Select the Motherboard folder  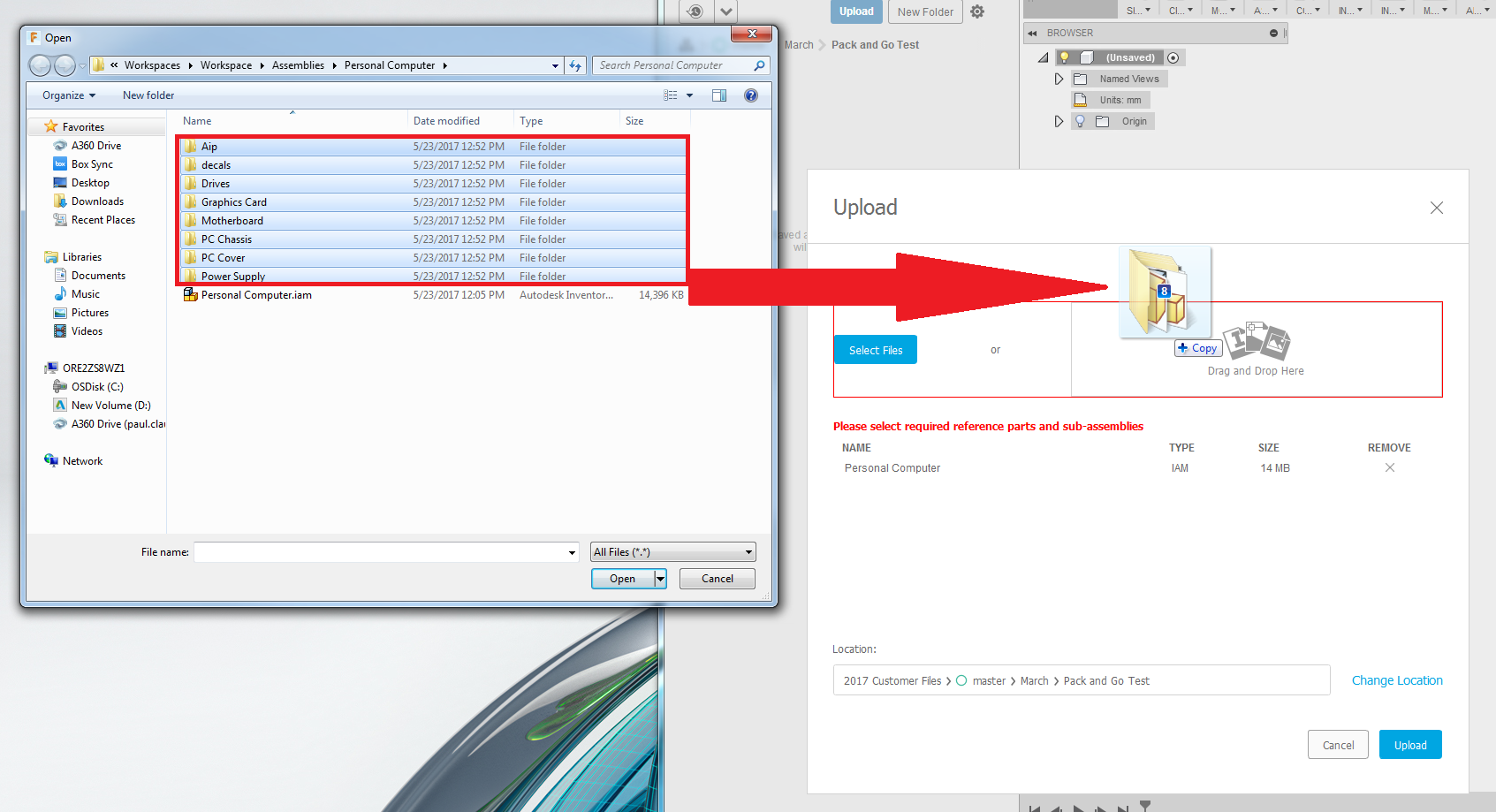coord(433,221)
